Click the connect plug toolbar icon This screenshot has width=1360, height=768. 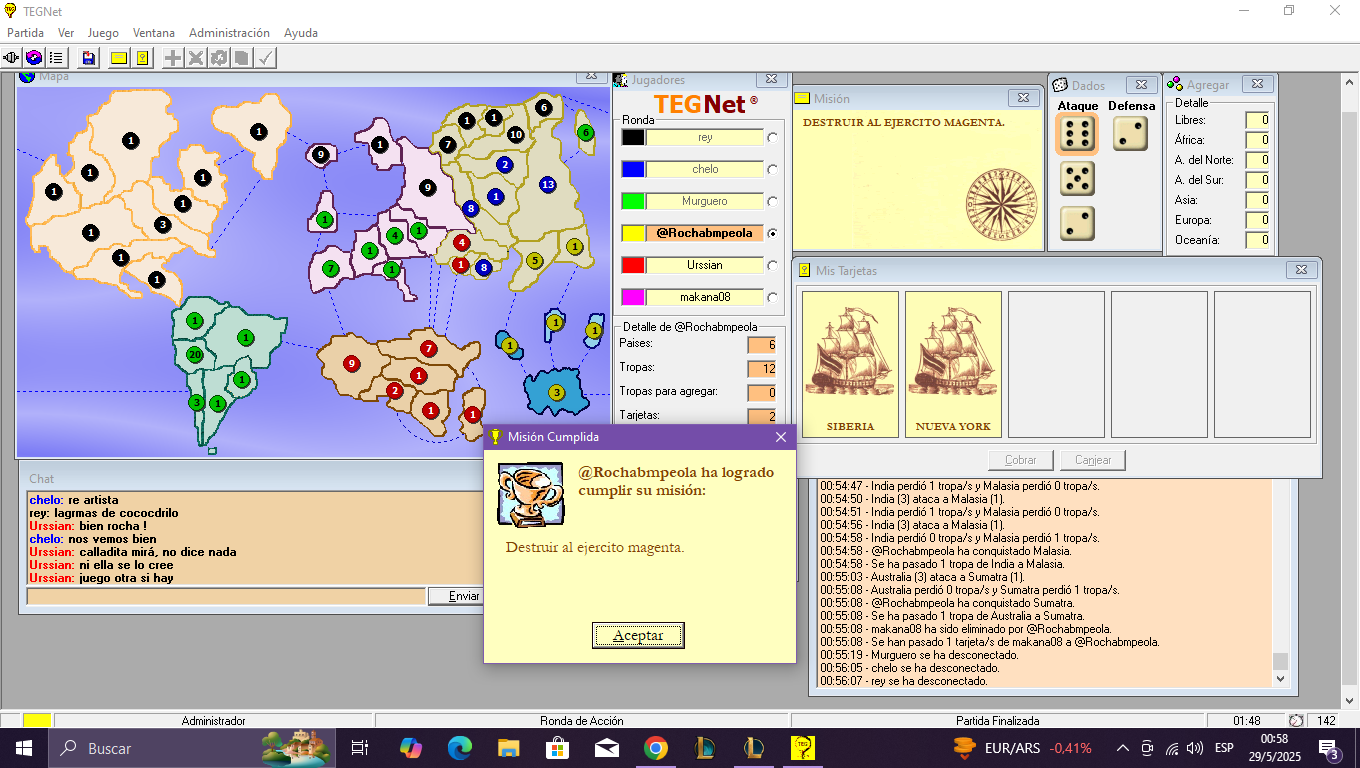tap(12, 58)
